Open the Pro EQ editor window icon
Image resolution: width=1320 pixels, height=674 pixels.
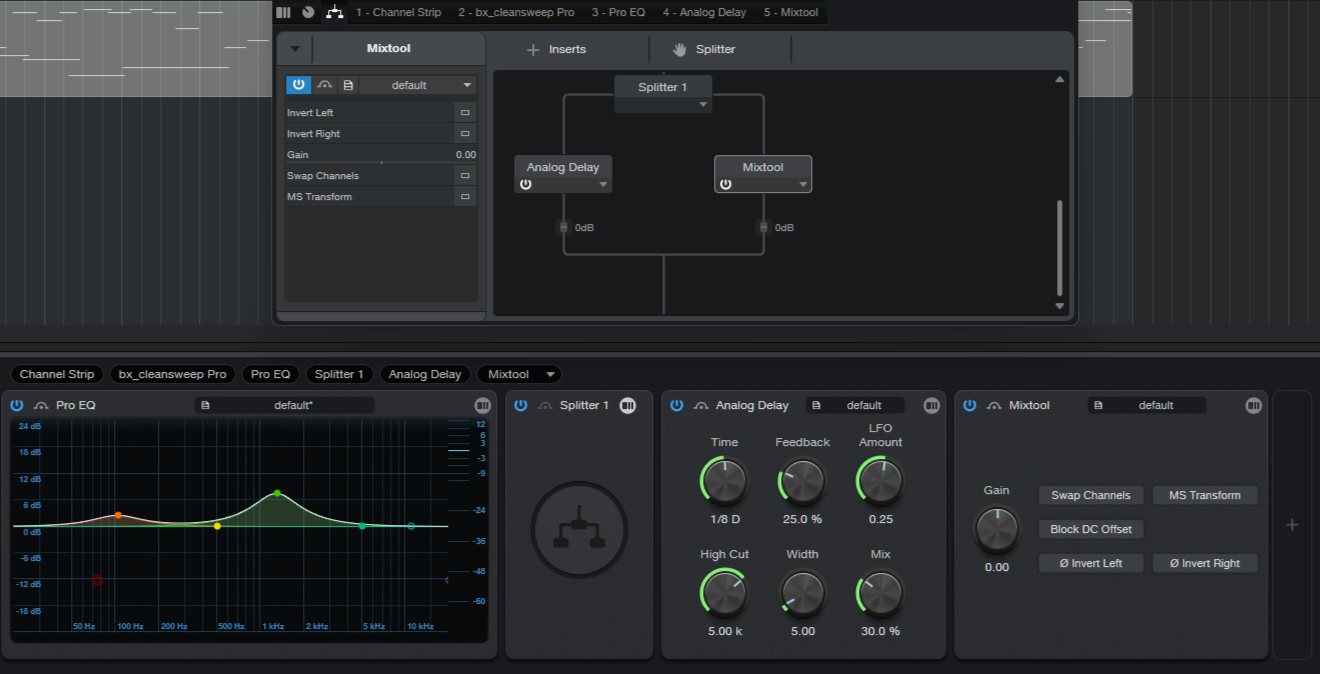click(483, 405)
